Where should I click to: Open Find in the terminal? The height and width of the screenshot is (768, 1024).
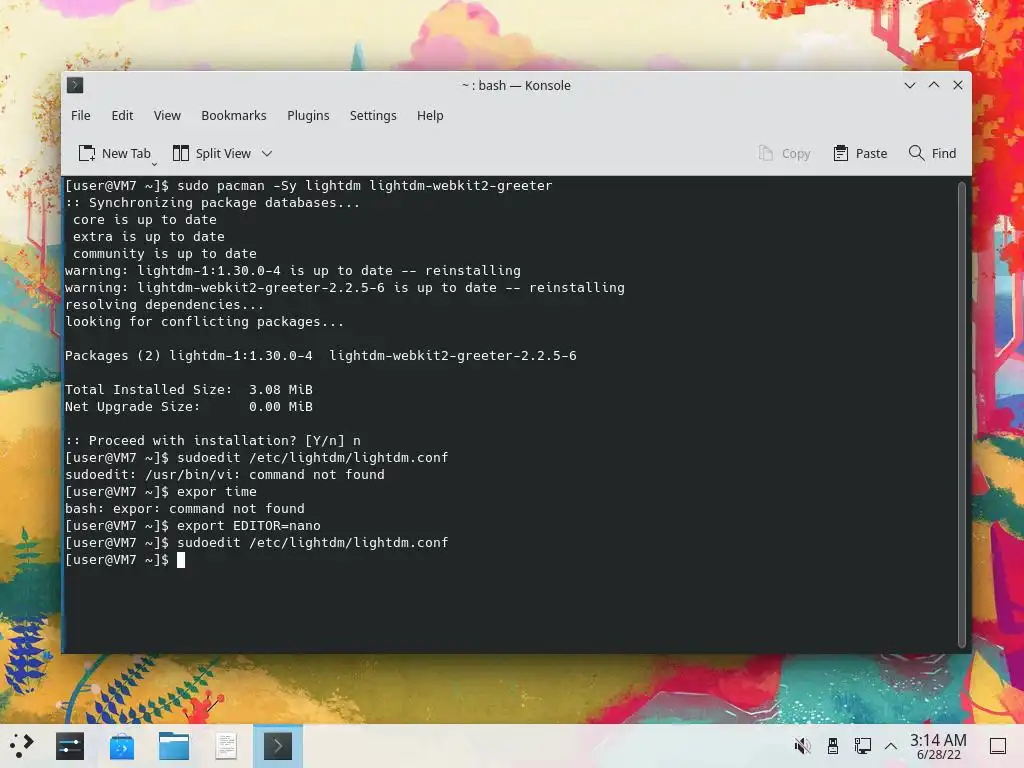[933, 153]
